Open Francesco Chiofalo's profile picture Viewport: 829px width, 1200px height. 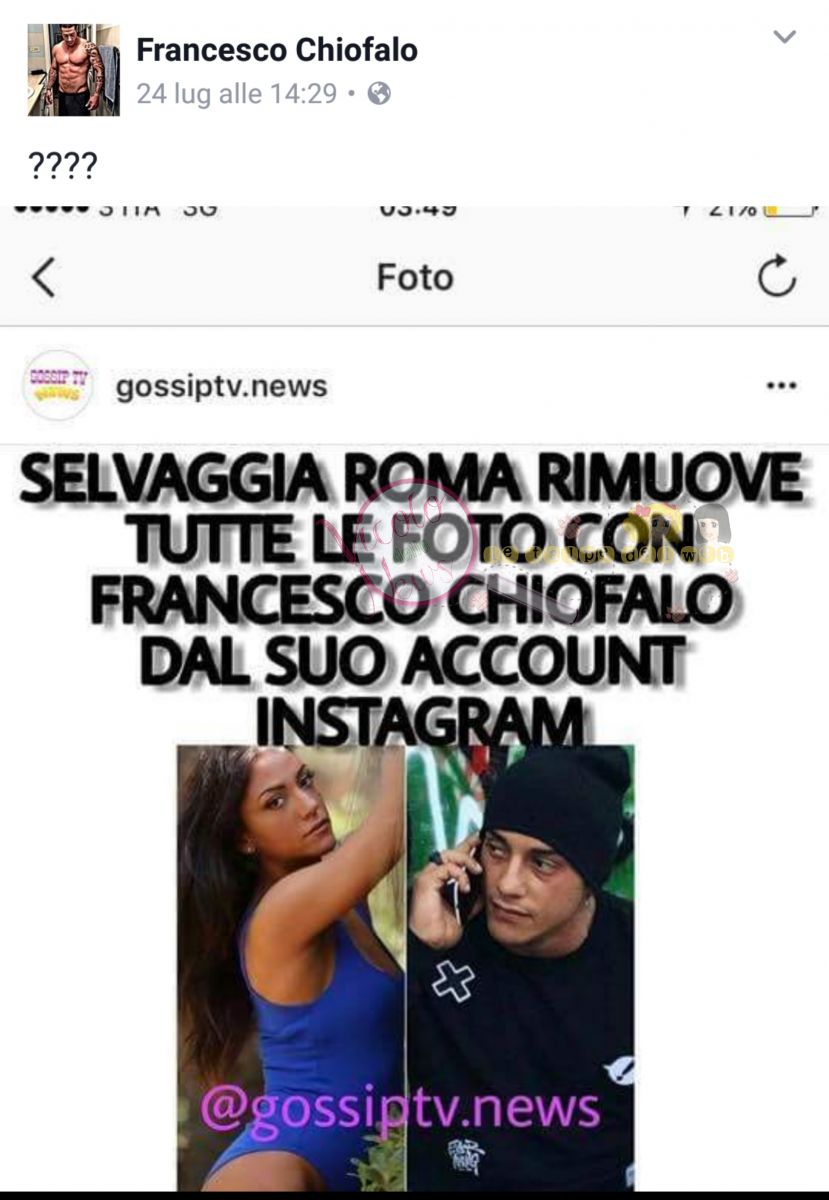click(x=73, y=70)
